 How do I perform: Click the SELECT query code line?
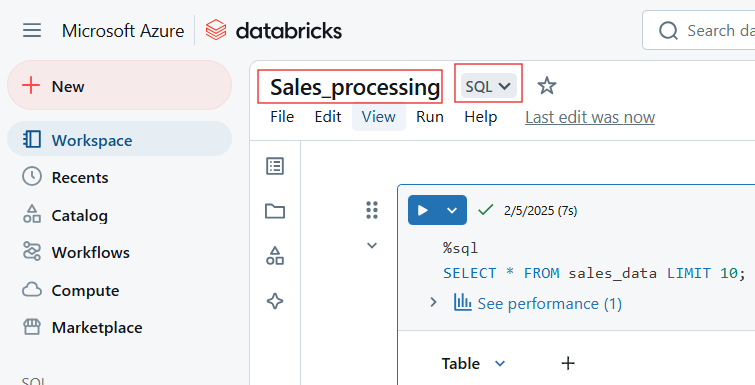coord(594,273)
